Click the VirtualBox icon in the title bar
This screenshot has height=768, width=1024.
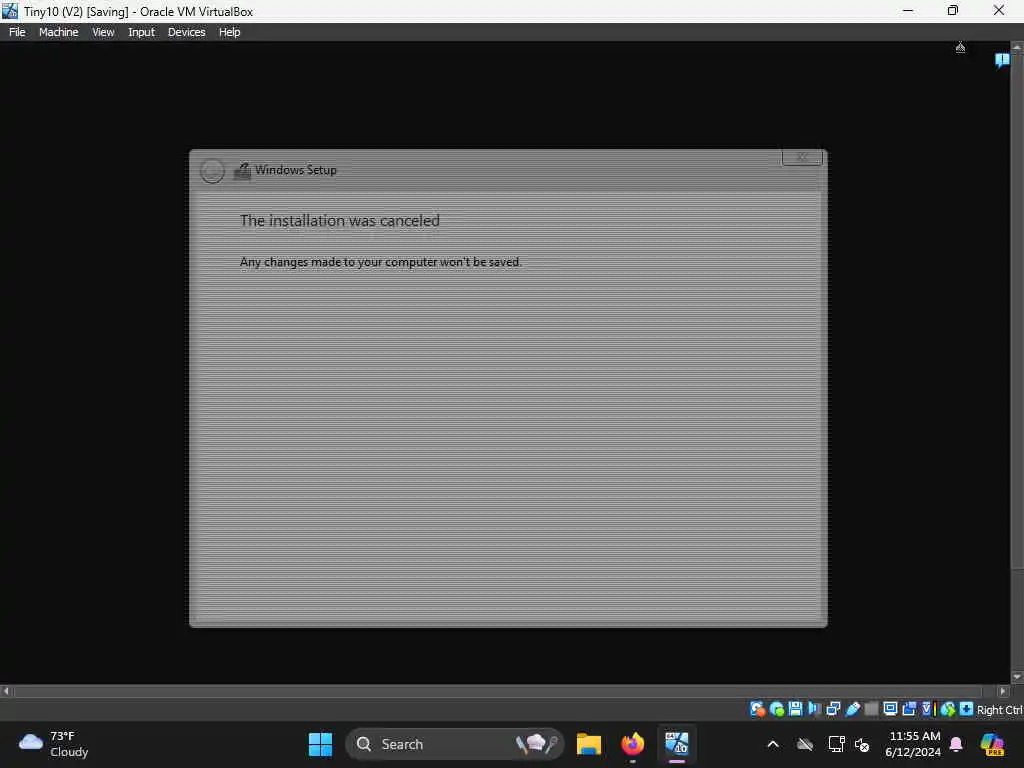point(10,11)
